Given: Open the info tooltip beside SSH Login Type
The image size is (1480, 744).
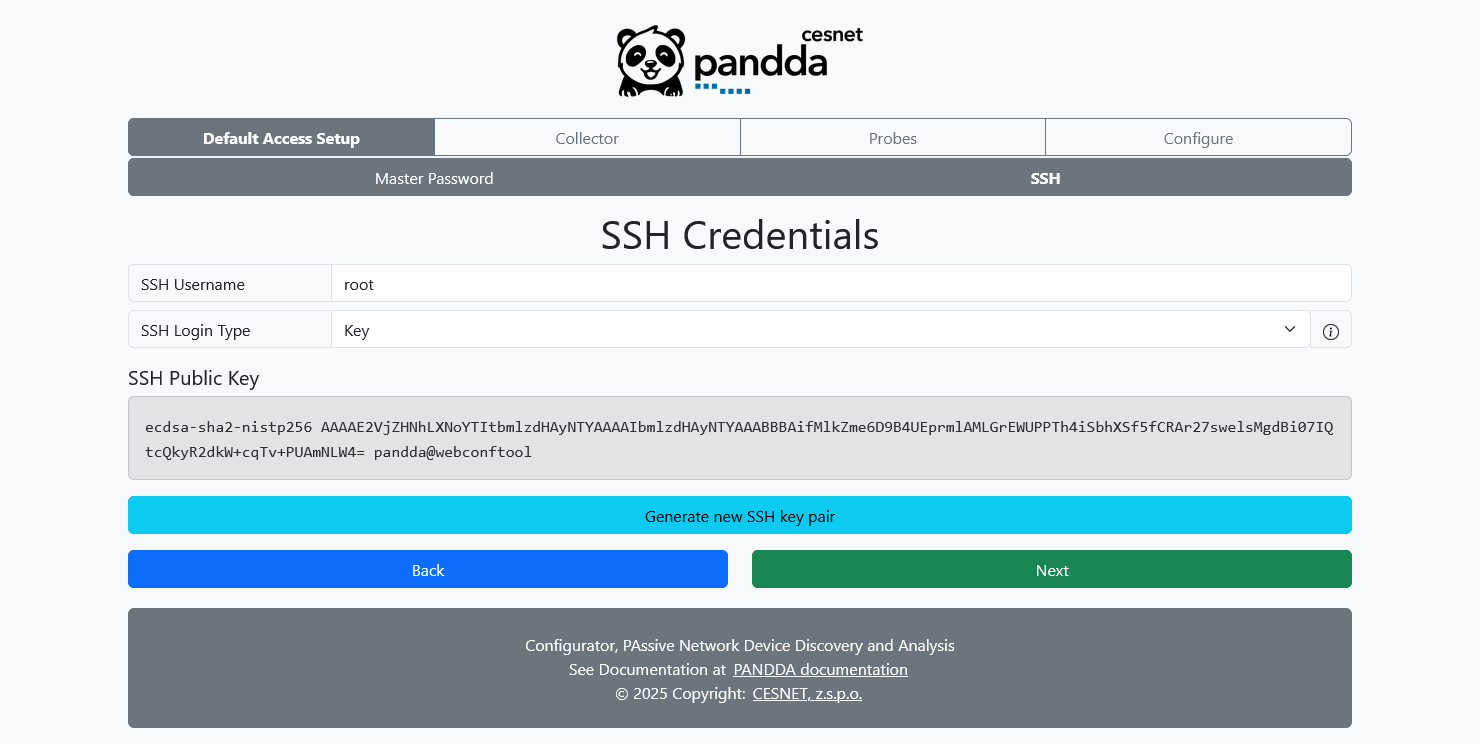Looking at the screenshot, I should 1331,329.
